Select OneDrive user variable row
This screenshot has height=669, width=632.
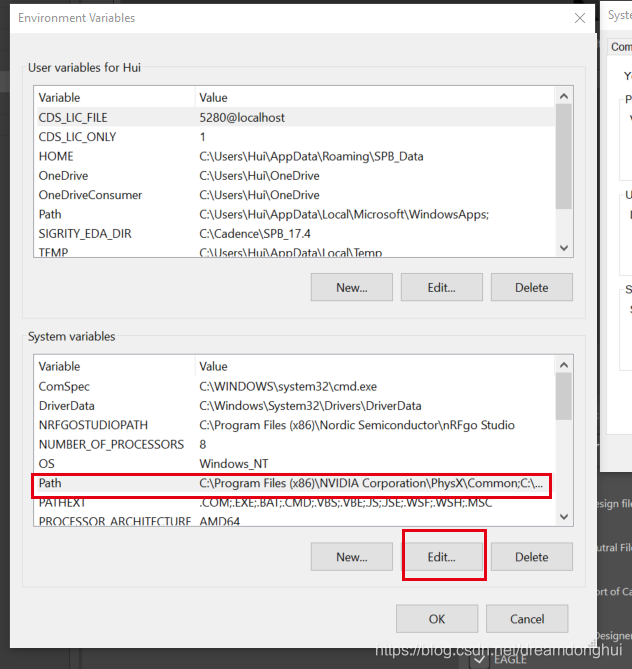pos(295,176)
